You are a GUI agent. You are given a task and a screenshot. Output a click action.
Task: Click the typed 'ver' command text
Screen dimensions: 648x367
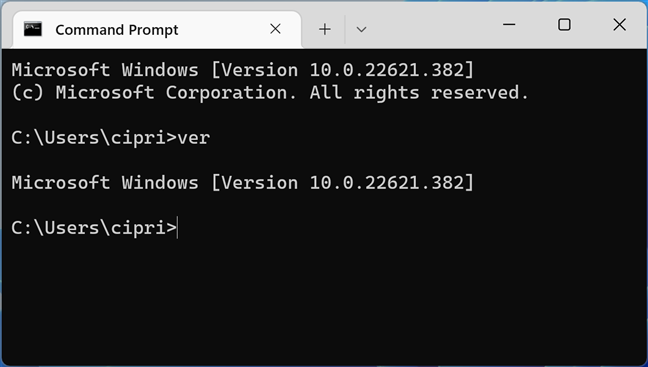tap(193, 138)
